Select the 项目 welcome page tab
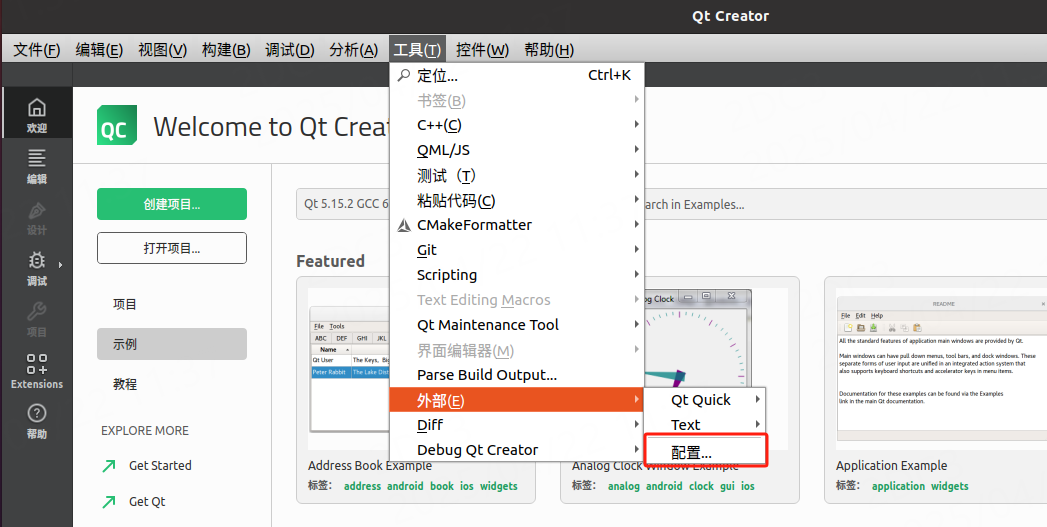1047x527 pixels. point(172,304)
